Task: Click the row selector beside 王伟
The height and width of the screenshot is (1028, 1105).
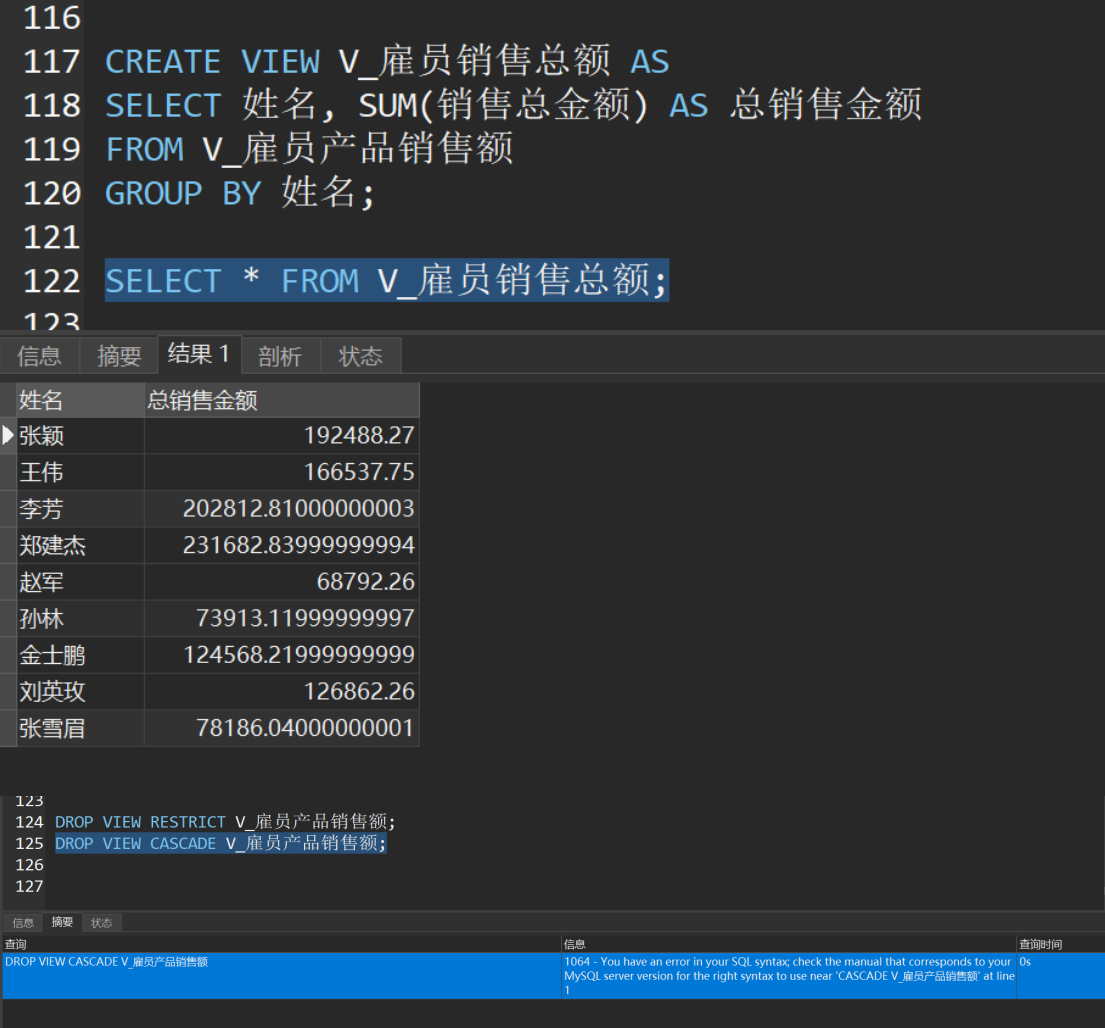Action: pyautogui.click(x=8, y=472)
